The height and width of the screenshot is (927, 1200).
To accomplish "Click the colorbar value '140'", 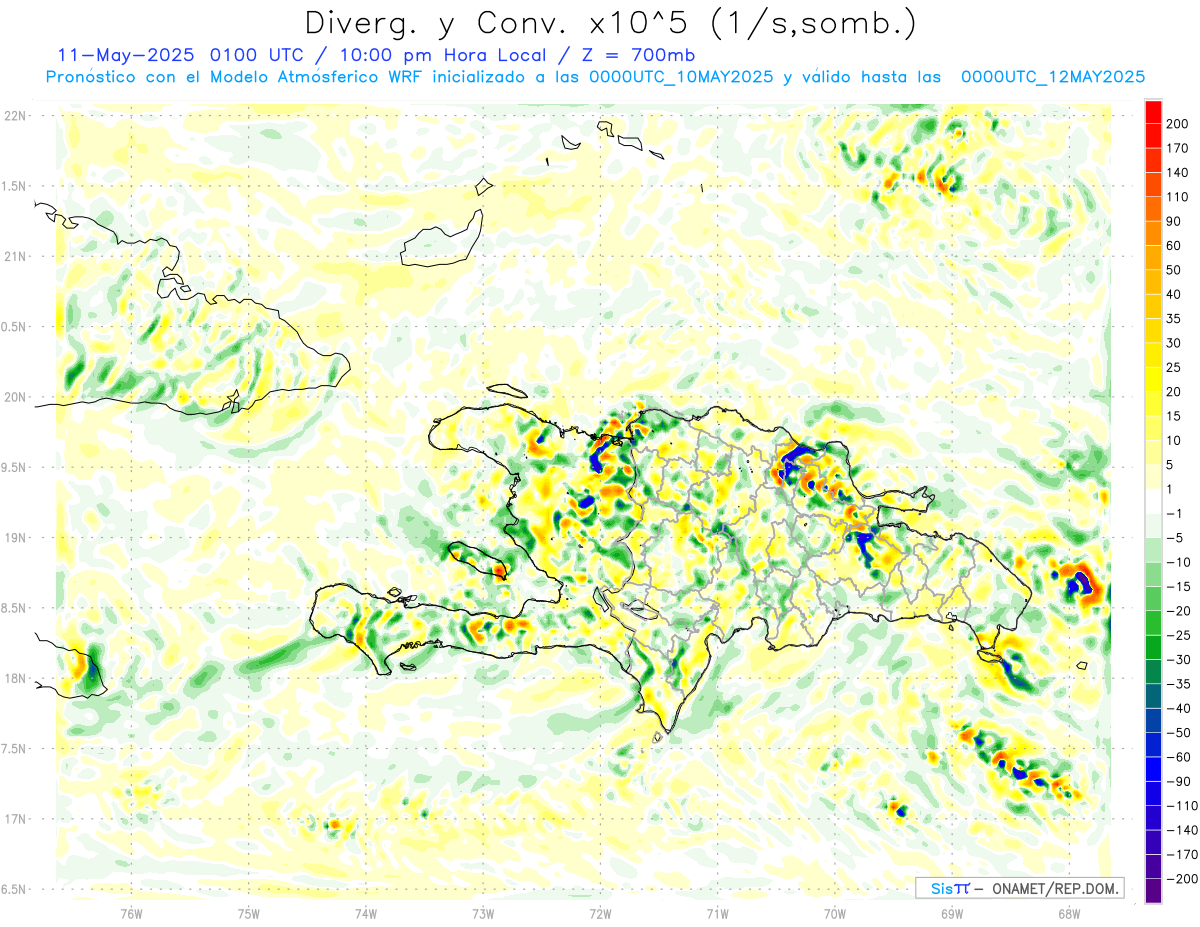I will tap(1179, 172).
